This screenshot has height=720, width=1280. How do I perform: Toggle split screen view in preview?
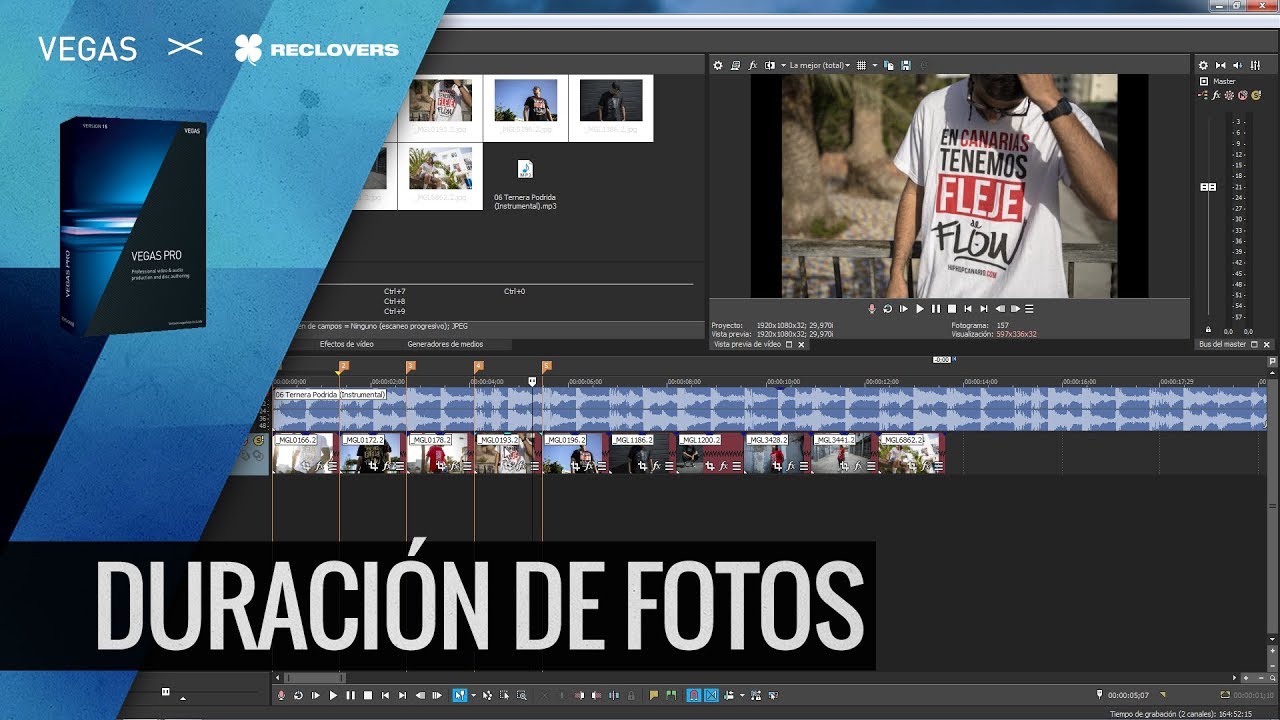click(x=770, y=65)
